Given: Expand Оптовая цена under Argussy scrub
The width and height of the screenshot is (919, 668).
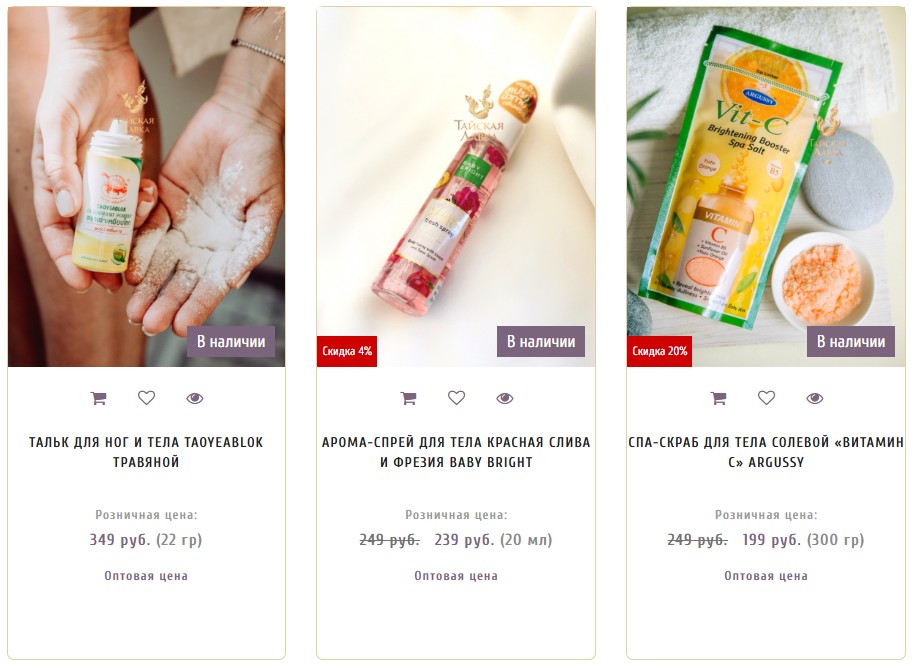Looking at the screenshot, I should 766,576.
